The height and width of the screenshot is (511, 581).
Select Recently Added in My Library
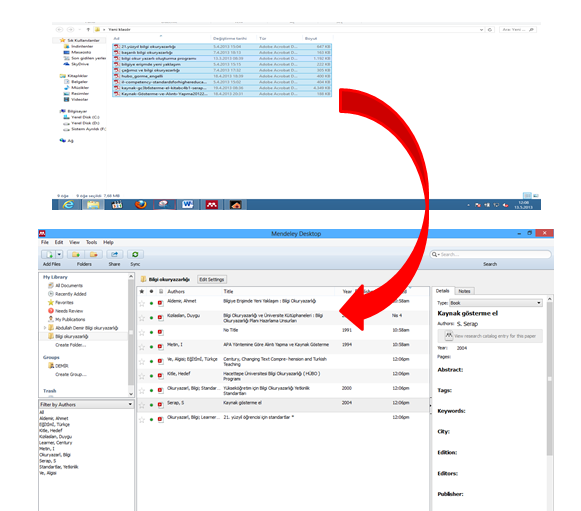pos(70,294)
